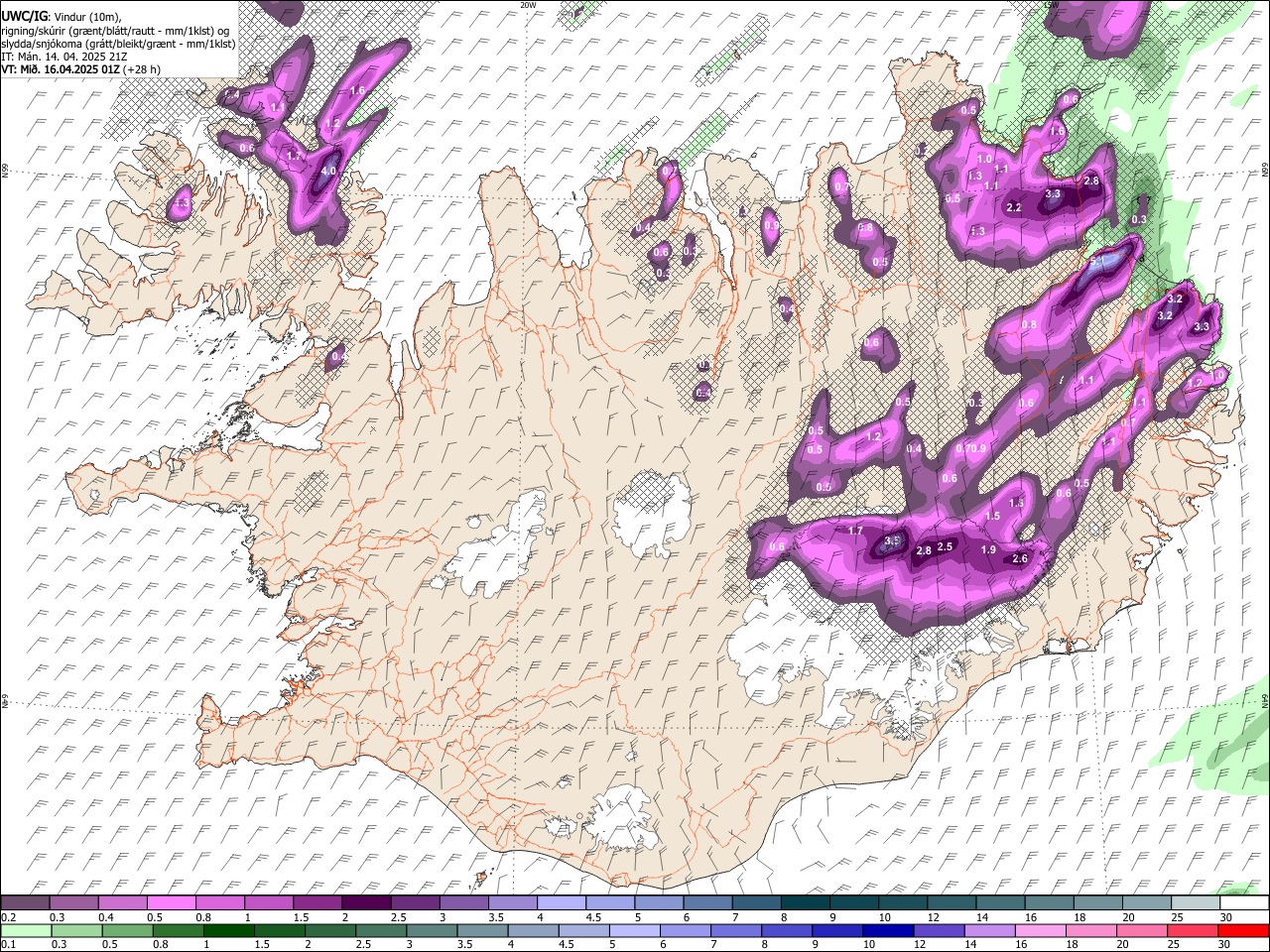Click the 4.0 snowfall value label

coord(328,171)
